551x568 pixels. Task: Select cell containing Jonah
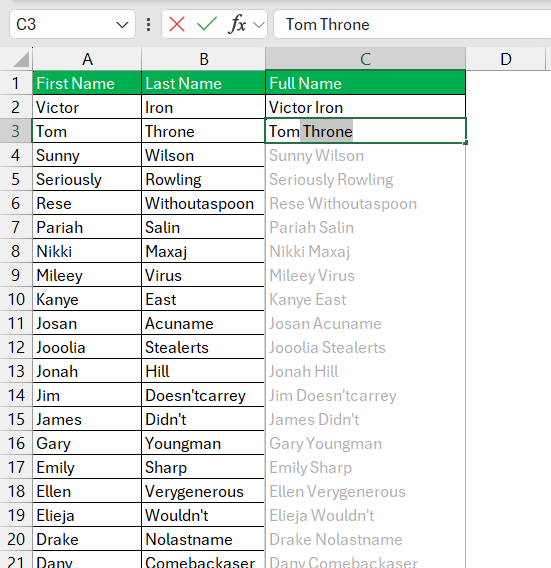[x=87, y=371]
